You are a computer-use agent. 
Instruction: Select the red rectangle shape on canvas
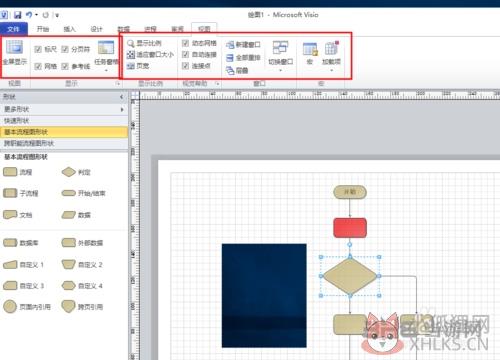pos(350,228)
